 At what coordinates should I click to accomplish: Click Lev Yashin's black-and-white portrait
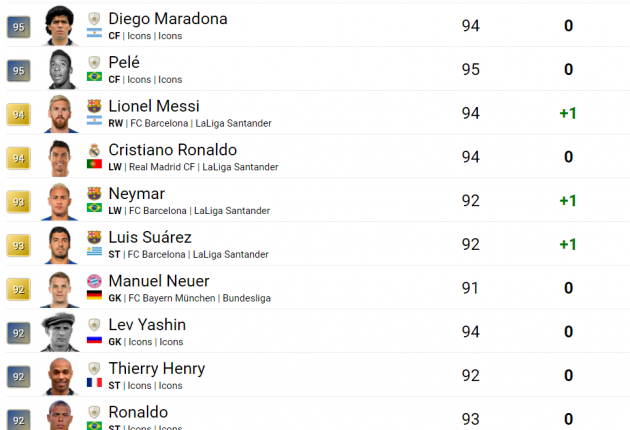pyautogui.click(x=60, y=332)
